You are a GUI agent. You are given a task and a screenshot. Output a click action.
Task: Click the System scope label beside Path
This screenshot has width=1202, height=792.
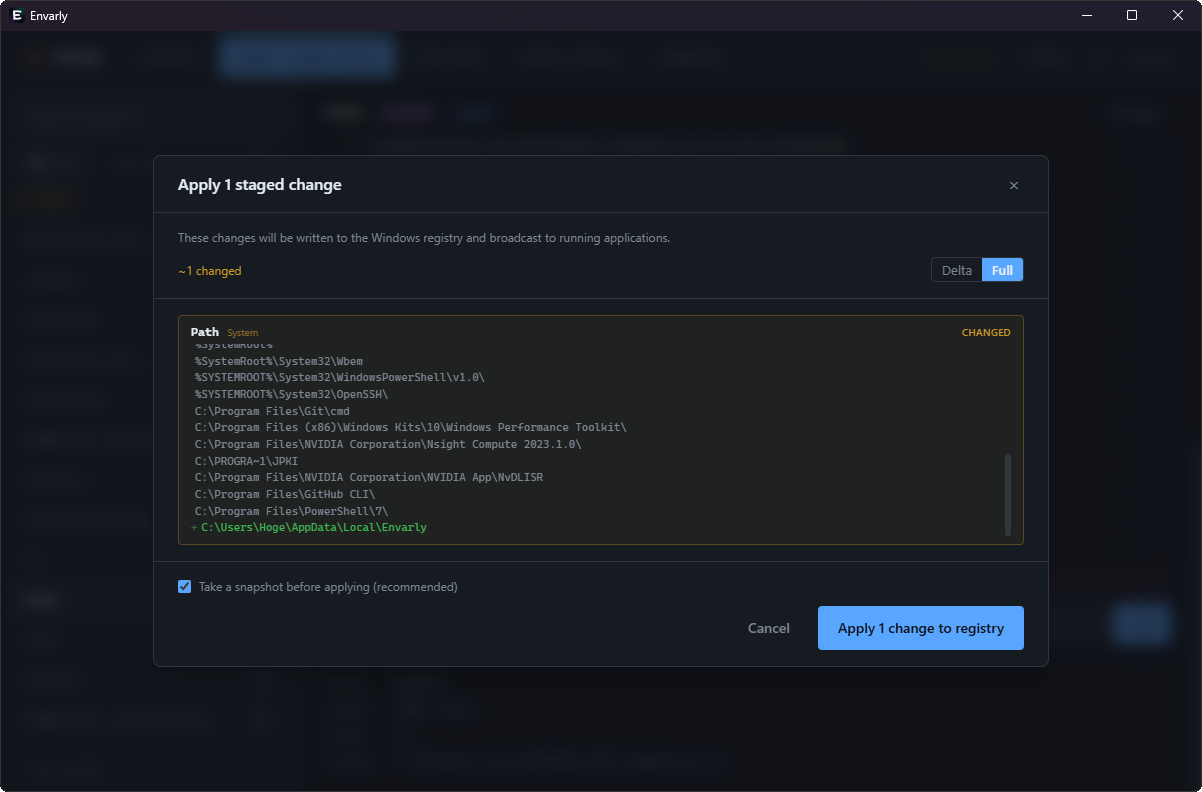click(242, 333)
